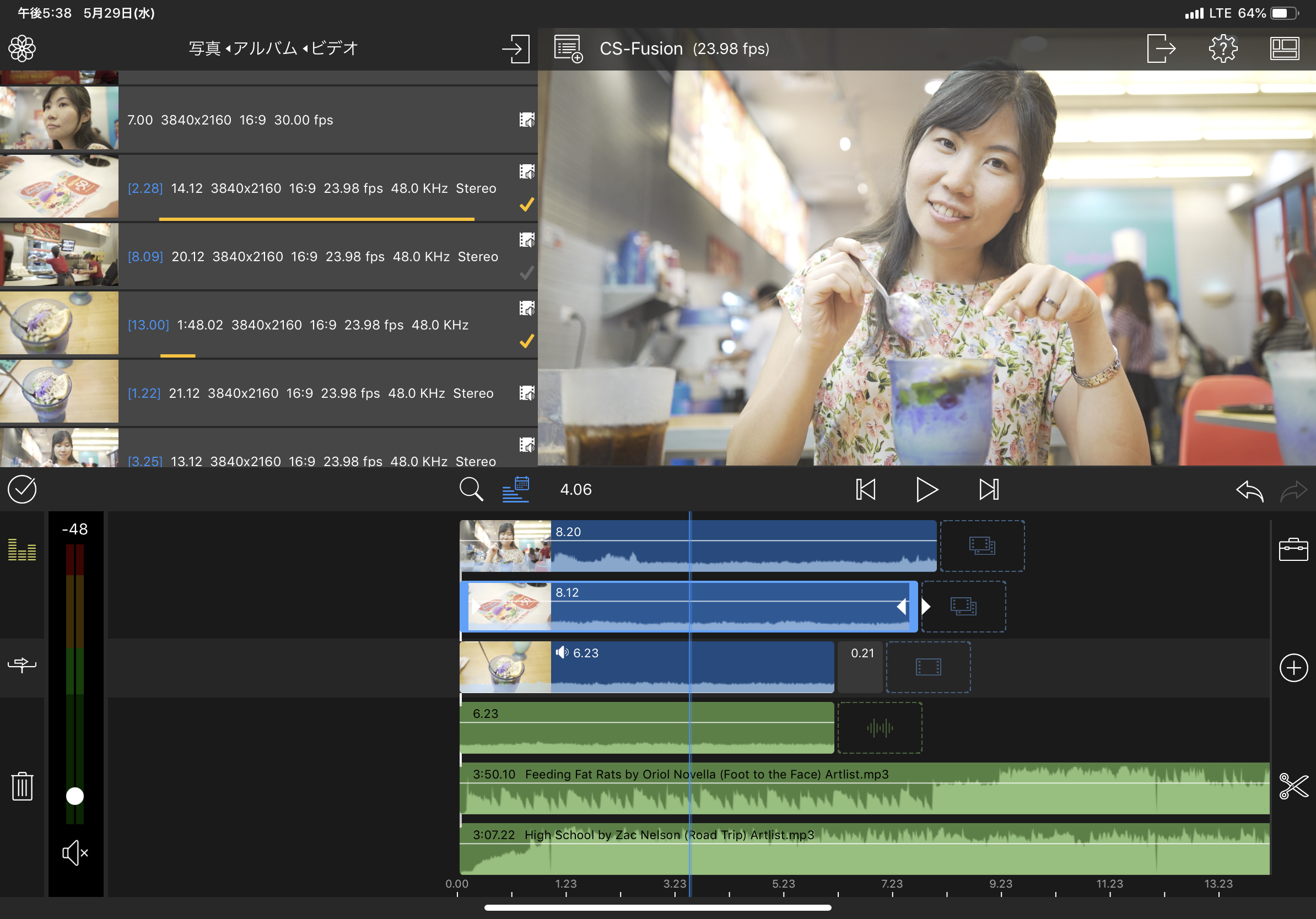Select the scissors split tool
The width and height of the screenshot is (1316, 919).
pos(1293,786)
